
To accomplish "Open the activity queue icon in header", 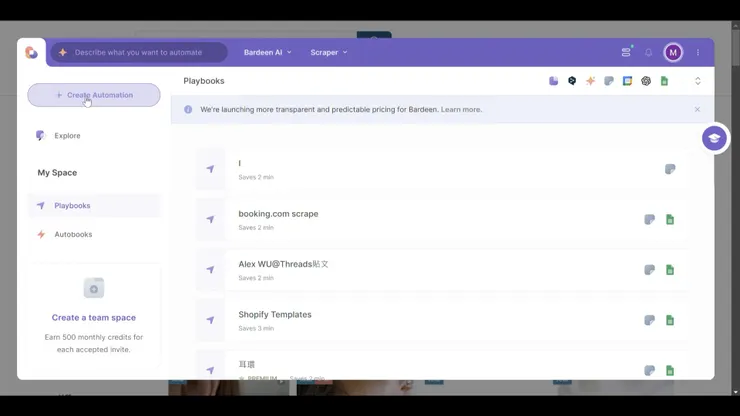I will [626, 52].
